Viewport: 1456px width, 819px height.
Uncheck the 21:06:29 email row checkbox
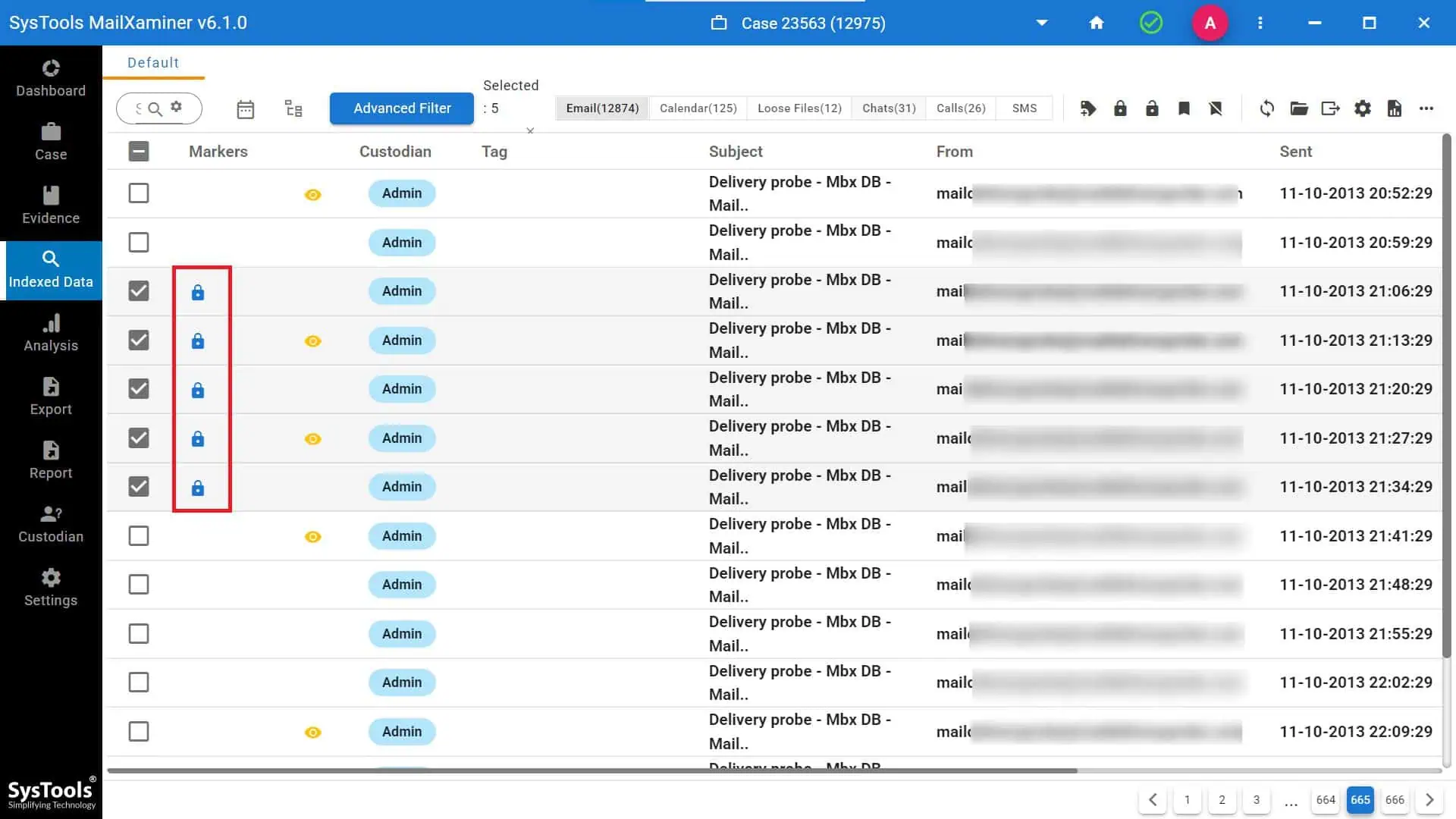coord(139,291)
